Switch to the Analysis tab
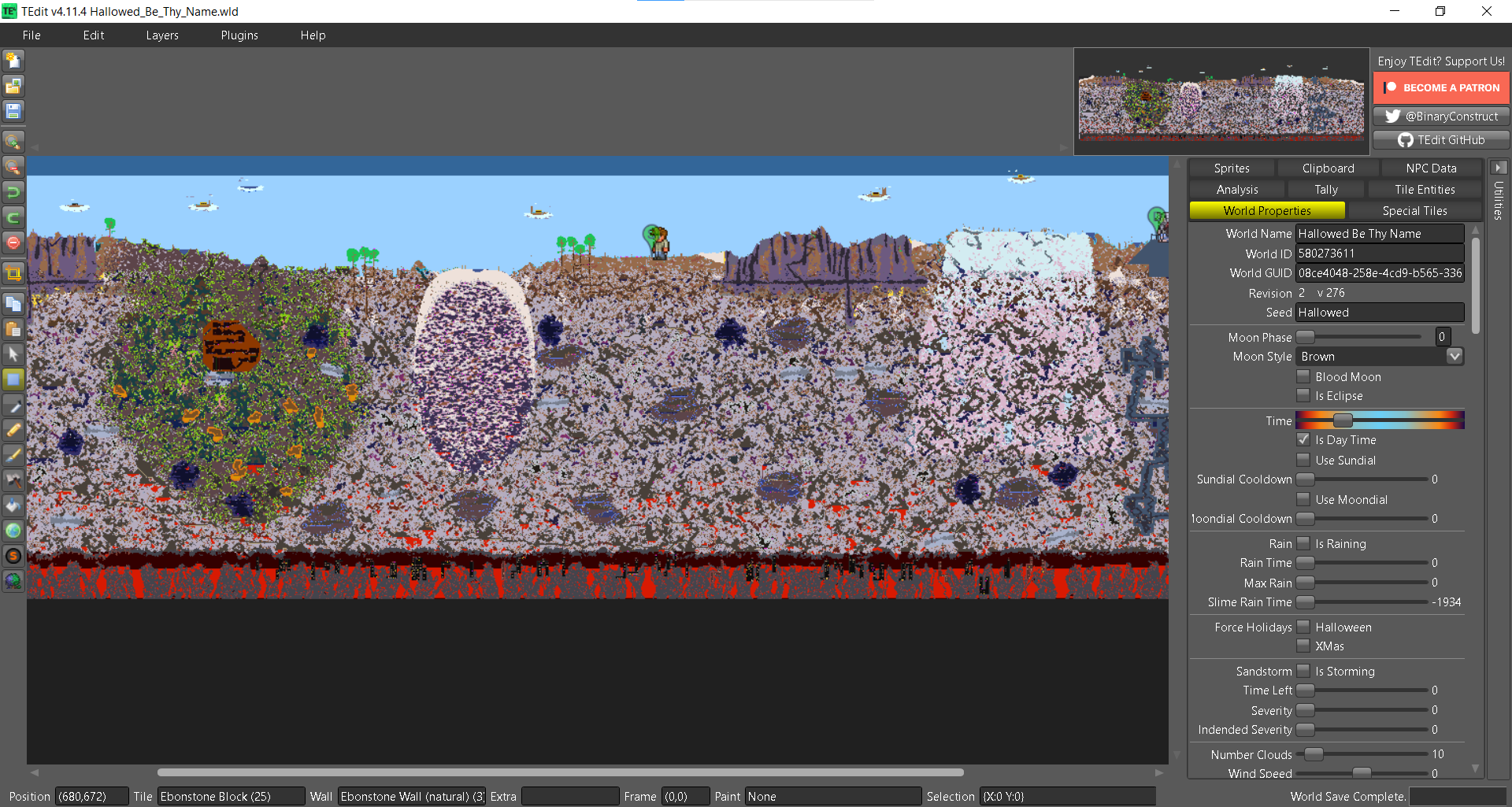1512x807 pixels. point(1237,189)
